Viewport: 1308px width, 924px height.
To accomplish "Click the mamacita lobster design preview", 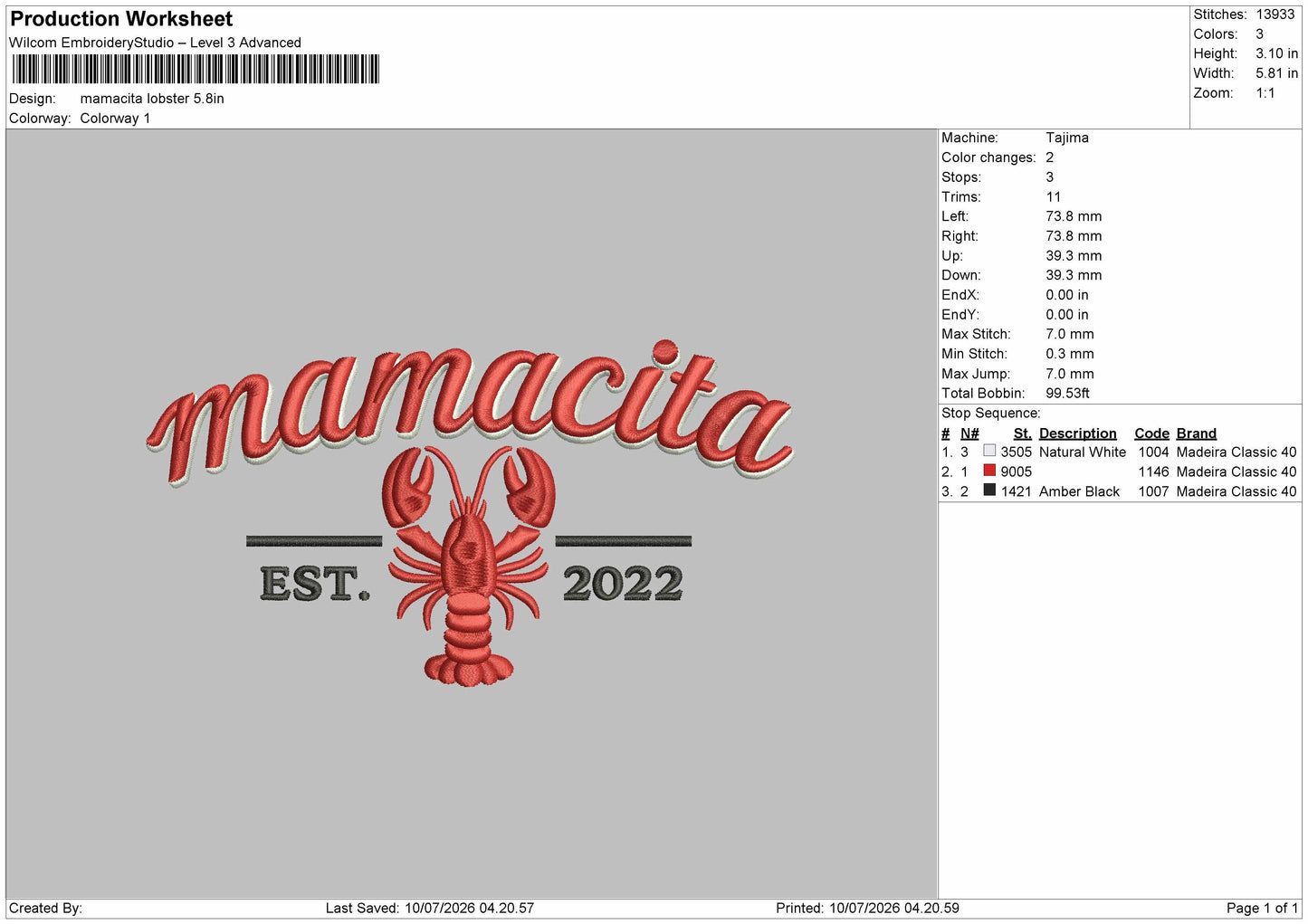I will click(471, 512).
